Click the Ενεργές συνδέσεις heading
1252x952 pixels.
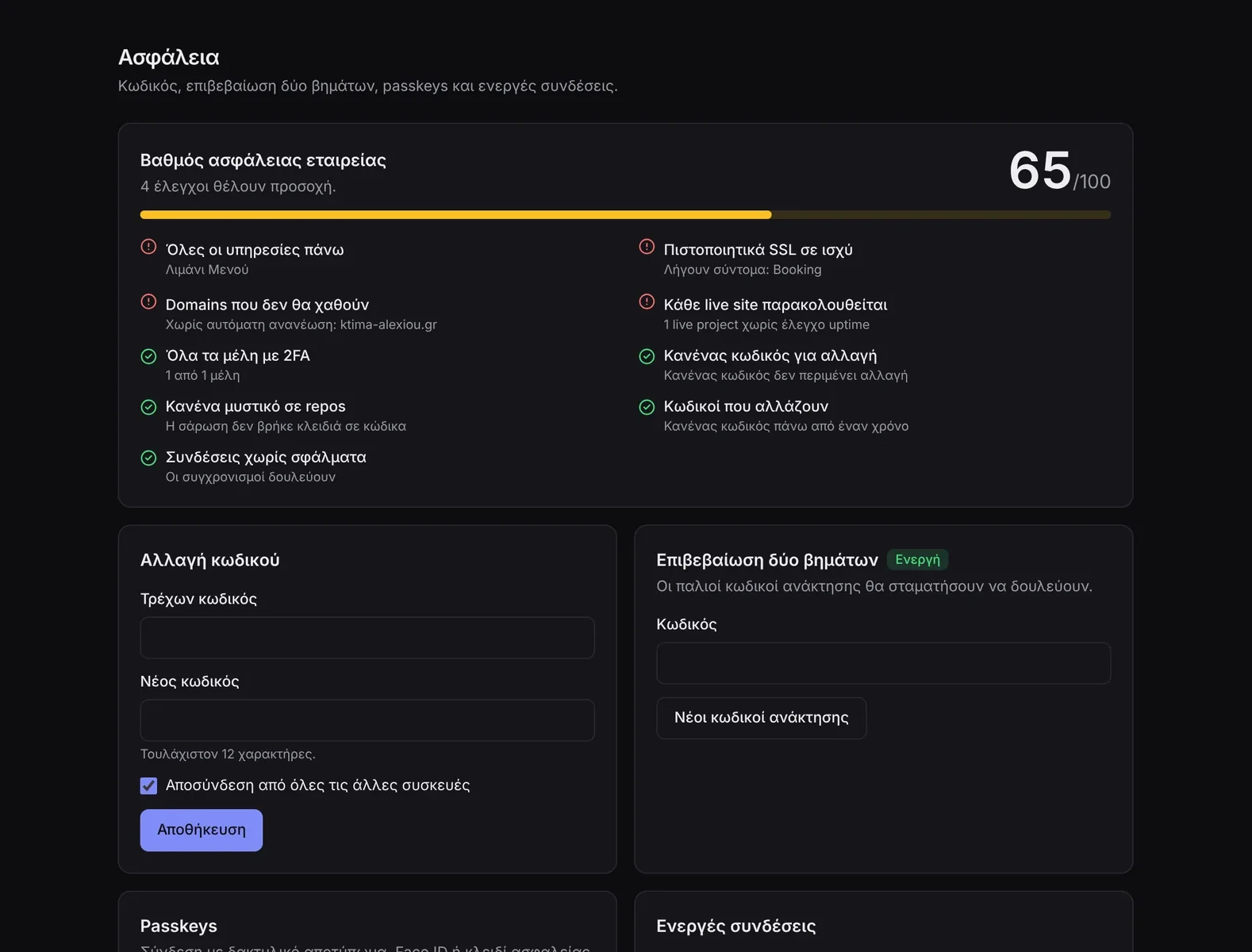[x=736, y=926]
